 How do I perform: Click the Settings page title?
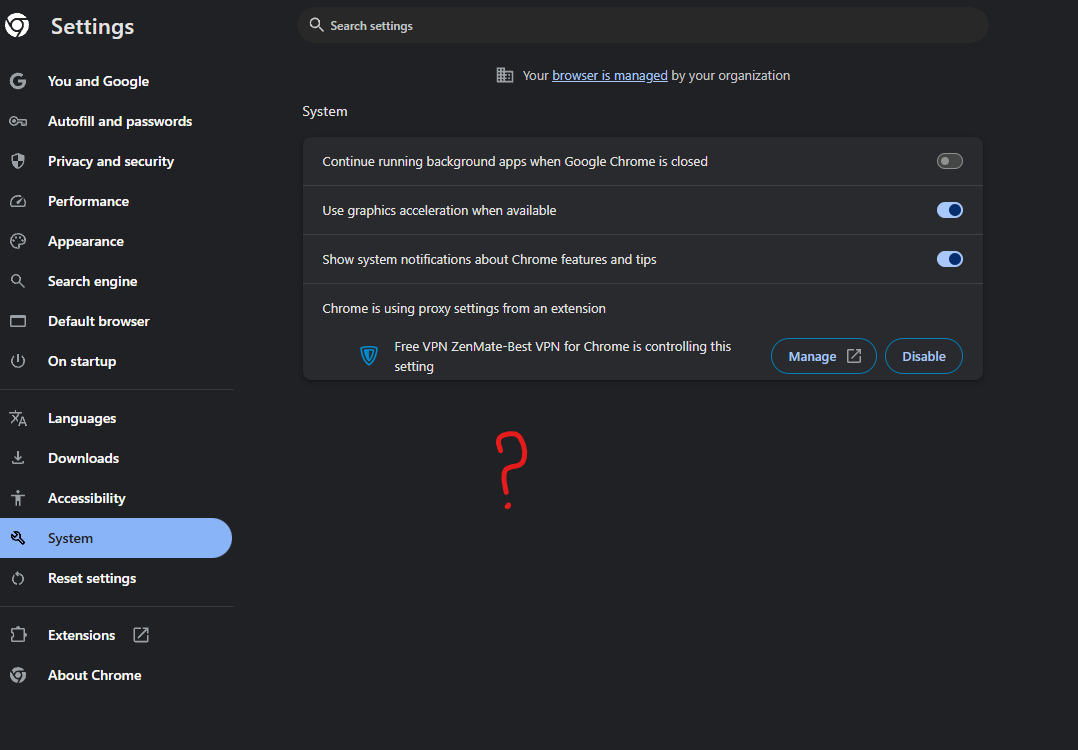pos(93,26)
